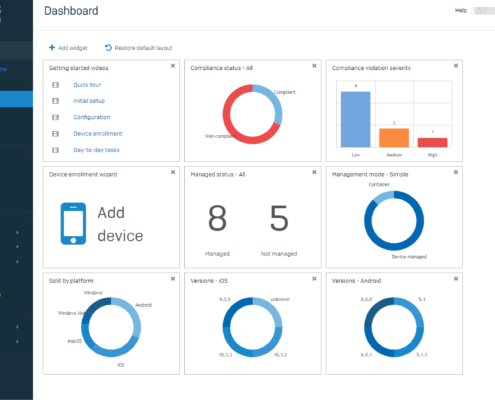Open the Configuration video link

92,117
